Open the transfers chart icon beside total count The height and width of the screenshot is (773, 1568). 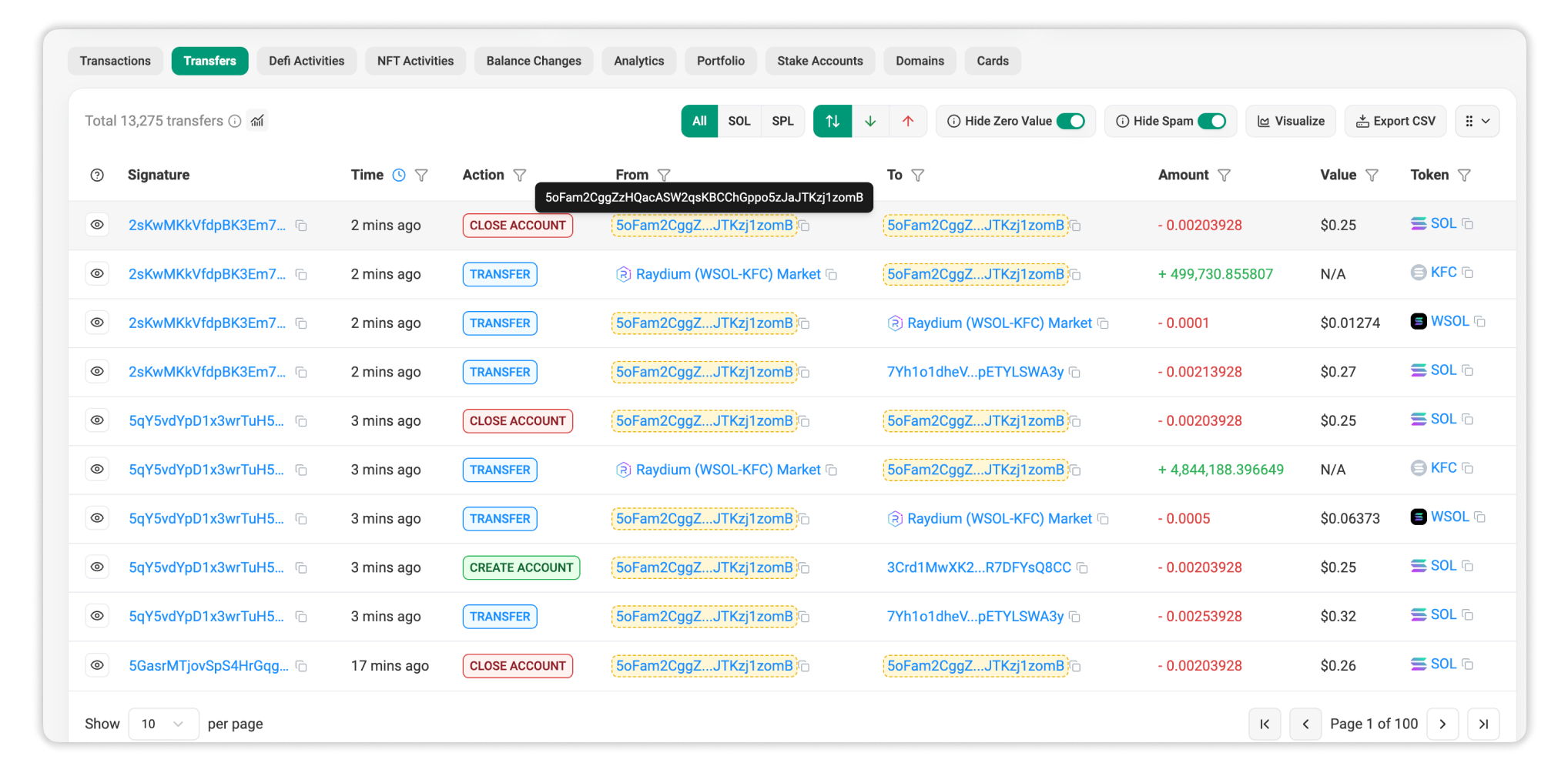[257, 121]
